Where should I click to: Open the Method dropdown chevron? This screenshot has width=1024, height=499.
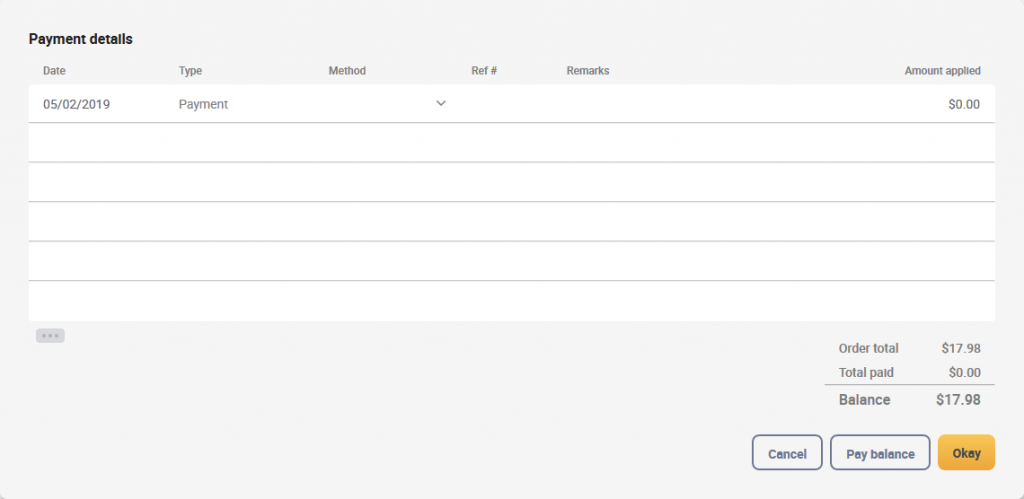tap(441, 103)
